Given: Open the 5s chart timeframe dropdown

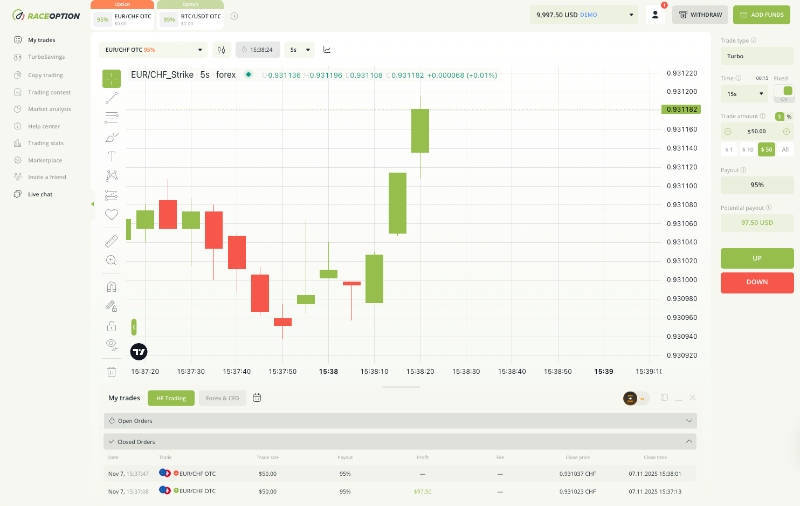Looking at the screenshot, I should click(299, 49).
